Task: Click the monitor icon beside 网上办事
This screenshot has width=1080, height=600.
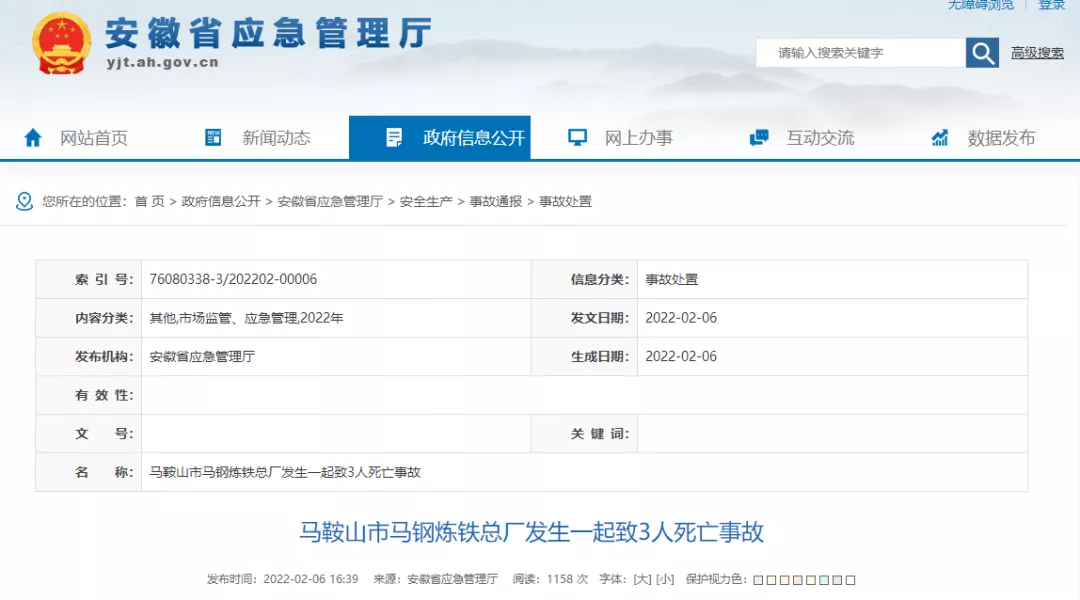Action: click(577, 137)
